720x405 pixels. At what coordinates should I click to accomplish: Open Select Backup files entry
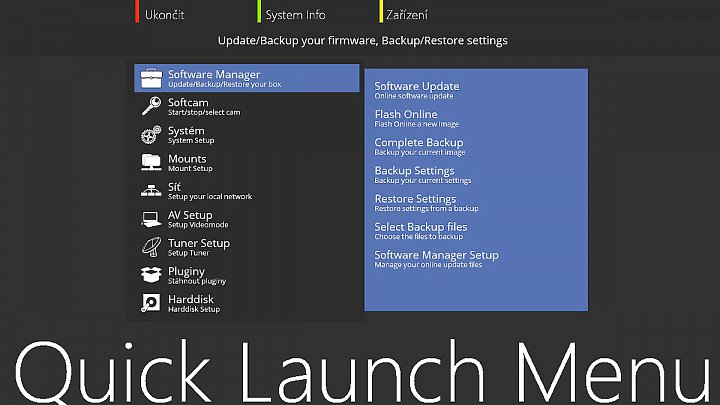pyautogui.click(x=421, y=231)
